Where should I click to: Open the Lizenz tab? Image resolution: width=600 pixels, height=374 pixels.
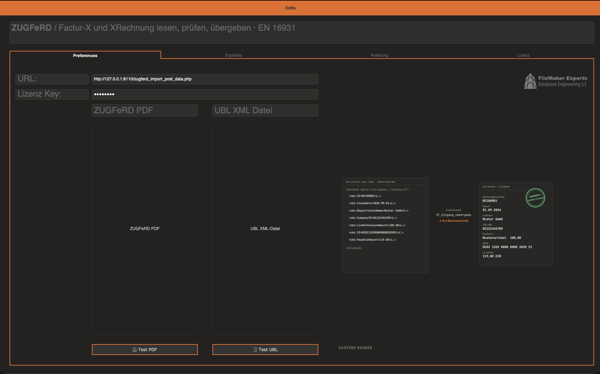coord(523,55)
